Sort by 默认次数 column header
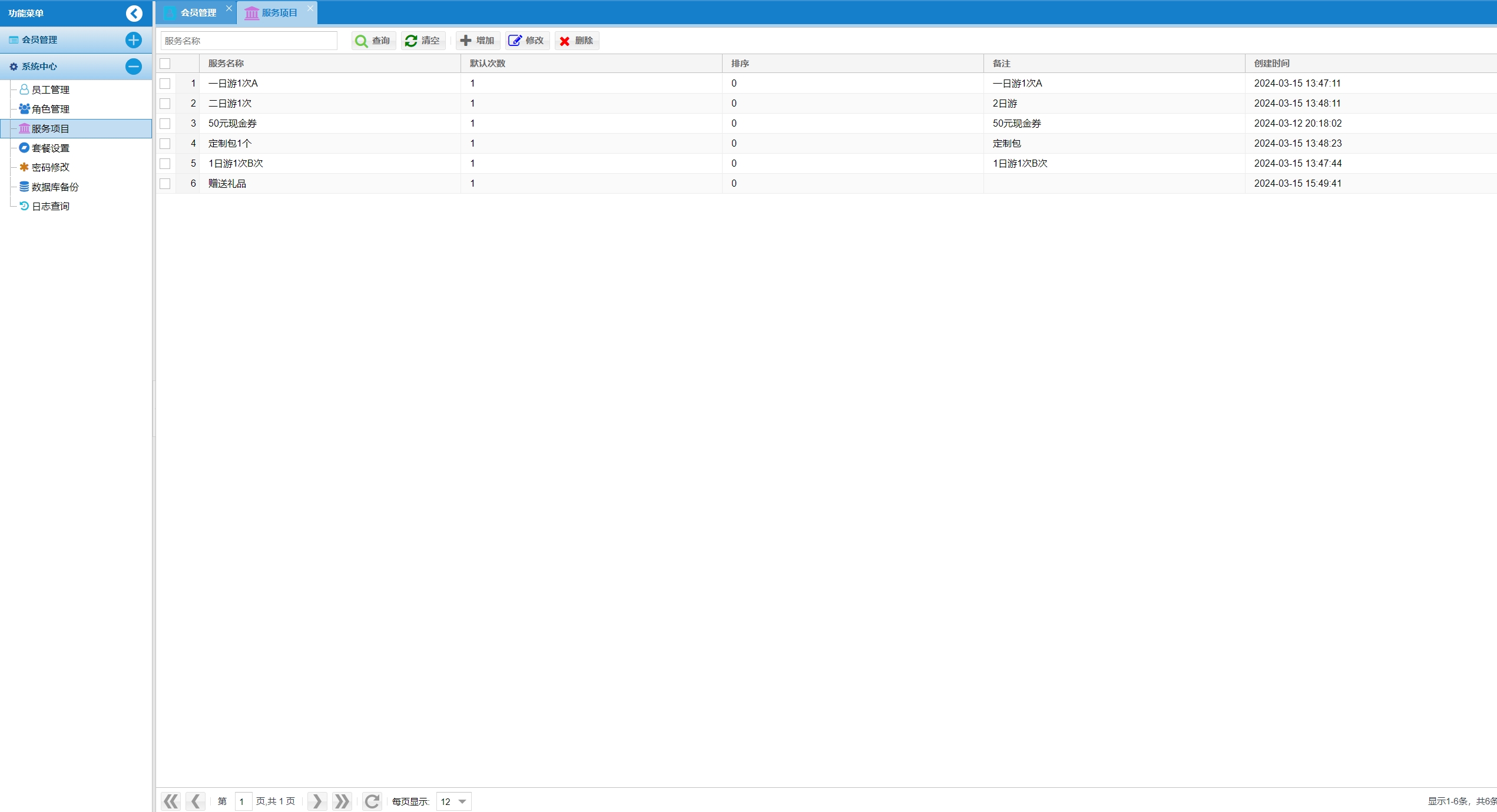This screenshot has height=812, width=1497. click(591, 64)
